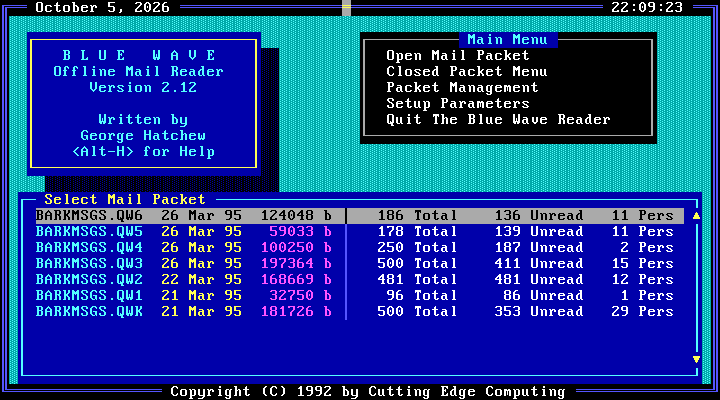Select Quit The Blue Wave Reader
Image resolution: width=720 pixels, height=400 pixels.
pyautogui.click(x=498, y=120)
